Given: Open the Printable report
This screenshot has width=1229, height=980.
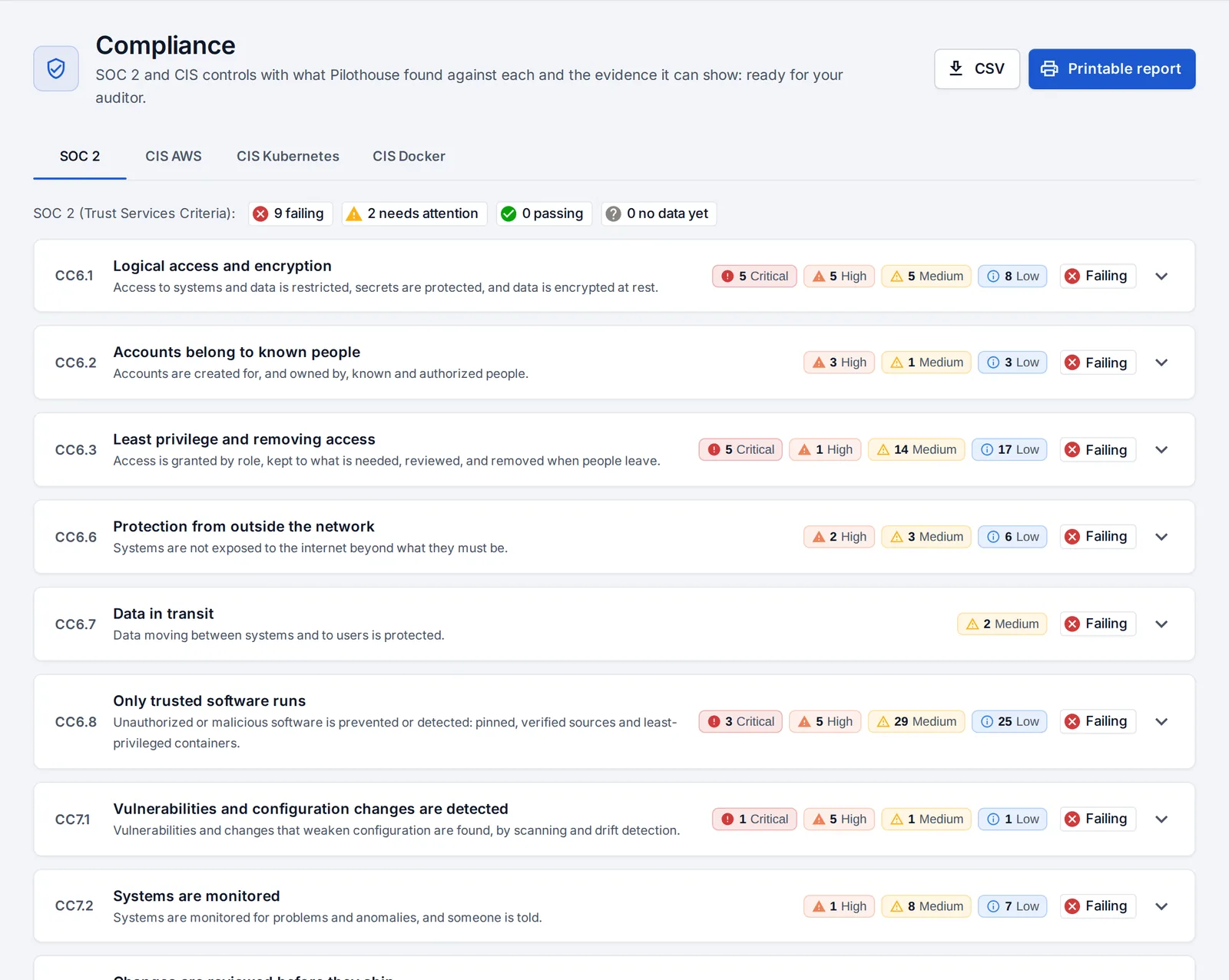Looking at the screenshot, I should pyautogui.click(x=1111, y=69).
